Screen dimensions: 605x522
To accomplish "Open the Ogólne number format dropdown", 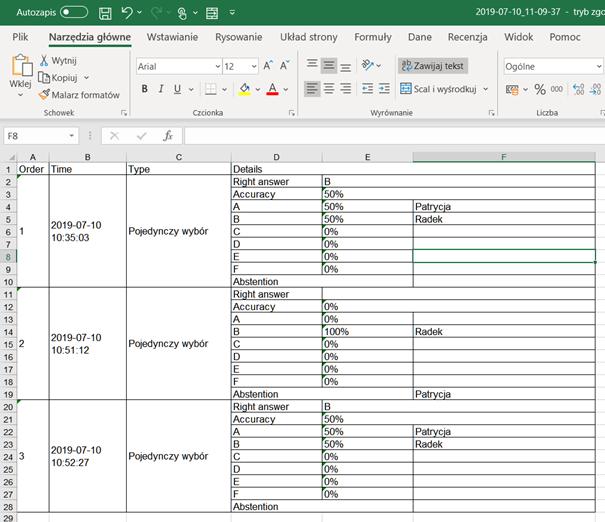I will point(598,67).
